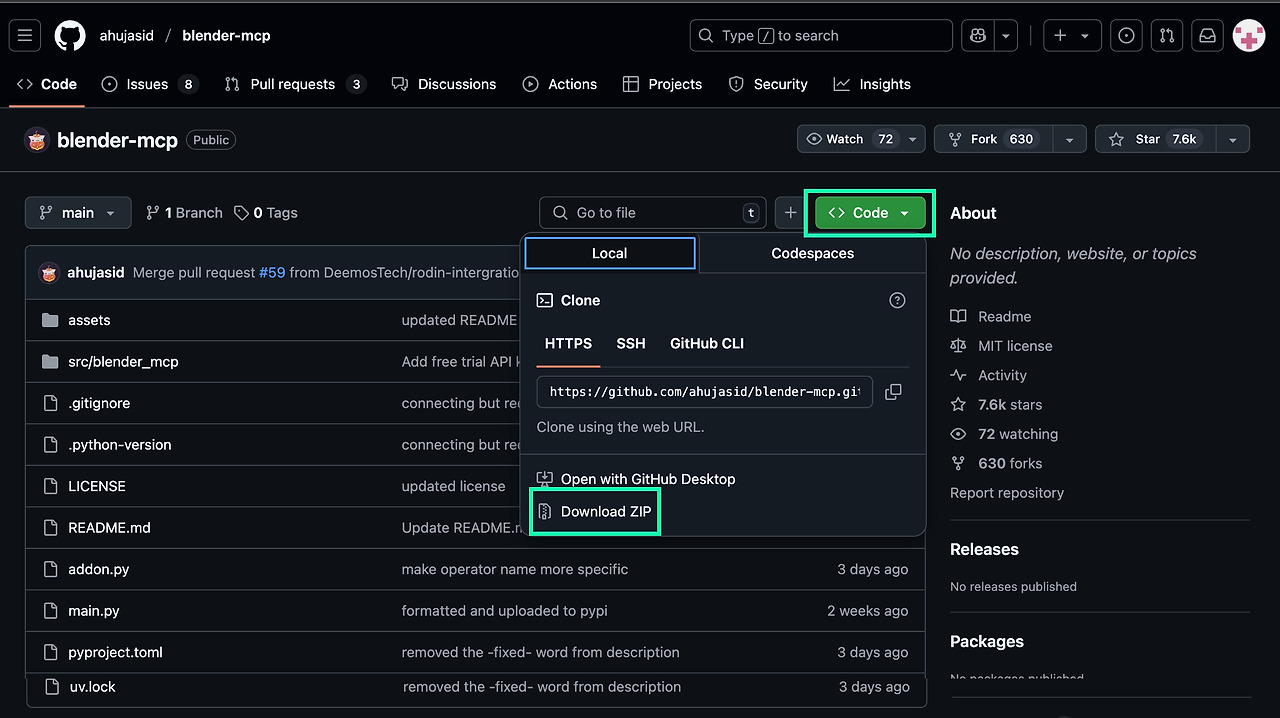Screen dimensions: 1280x718
Task: Switch to the Issues tab
Action: click(x=150, y=84)
